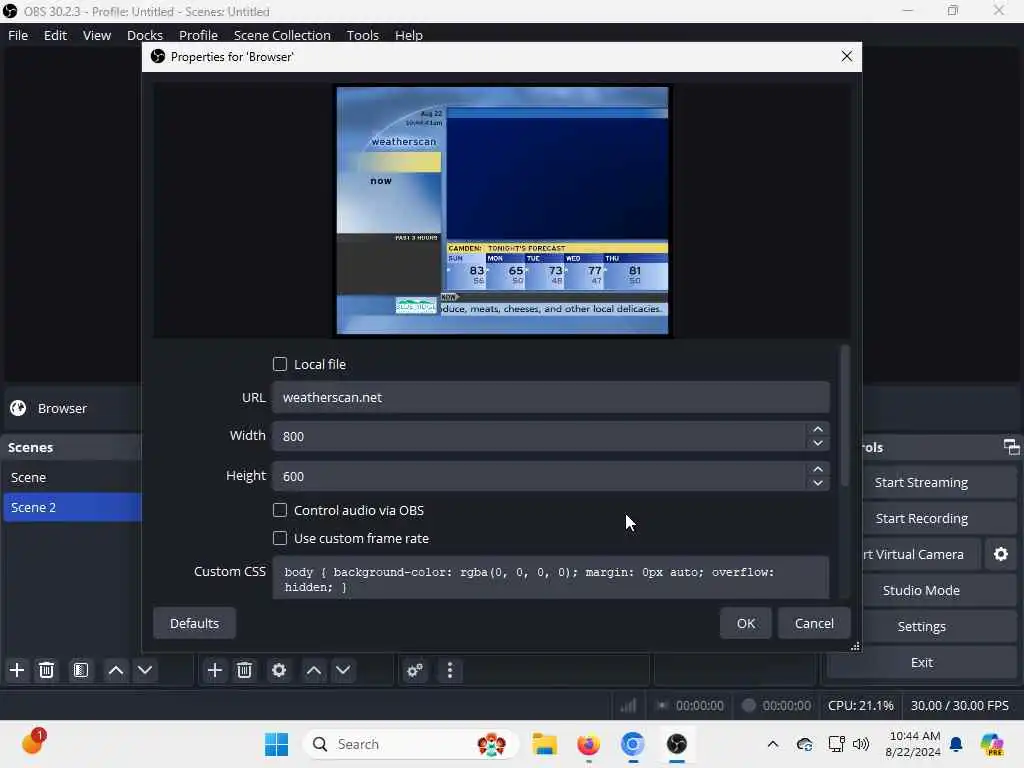
Task: Click taskbar Search box
Action: (x=410, y=744)
